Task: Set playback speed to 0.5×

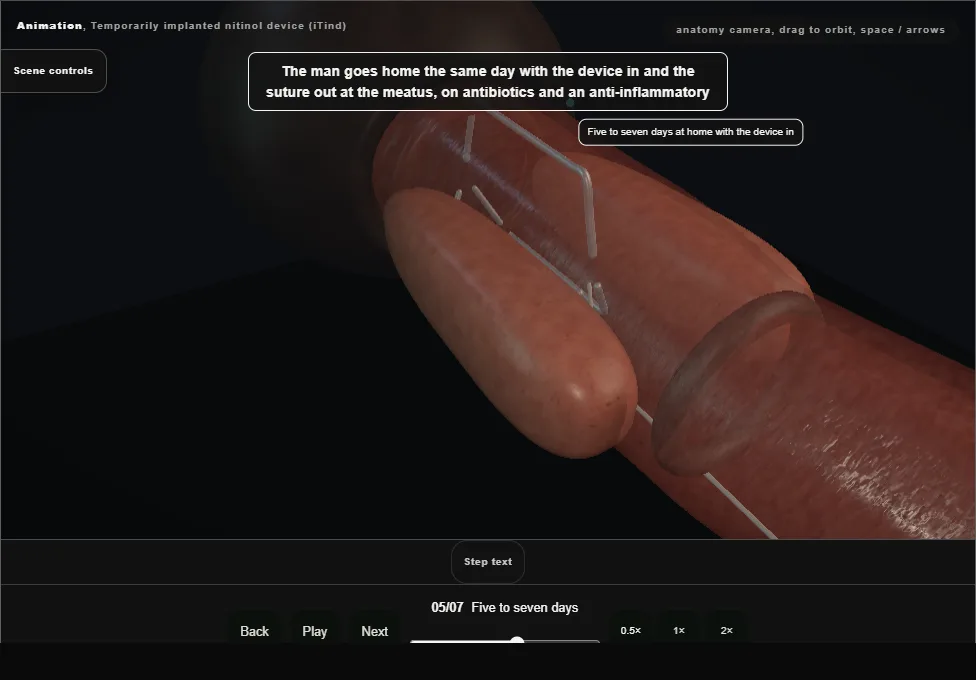Action: pos(631,630)
